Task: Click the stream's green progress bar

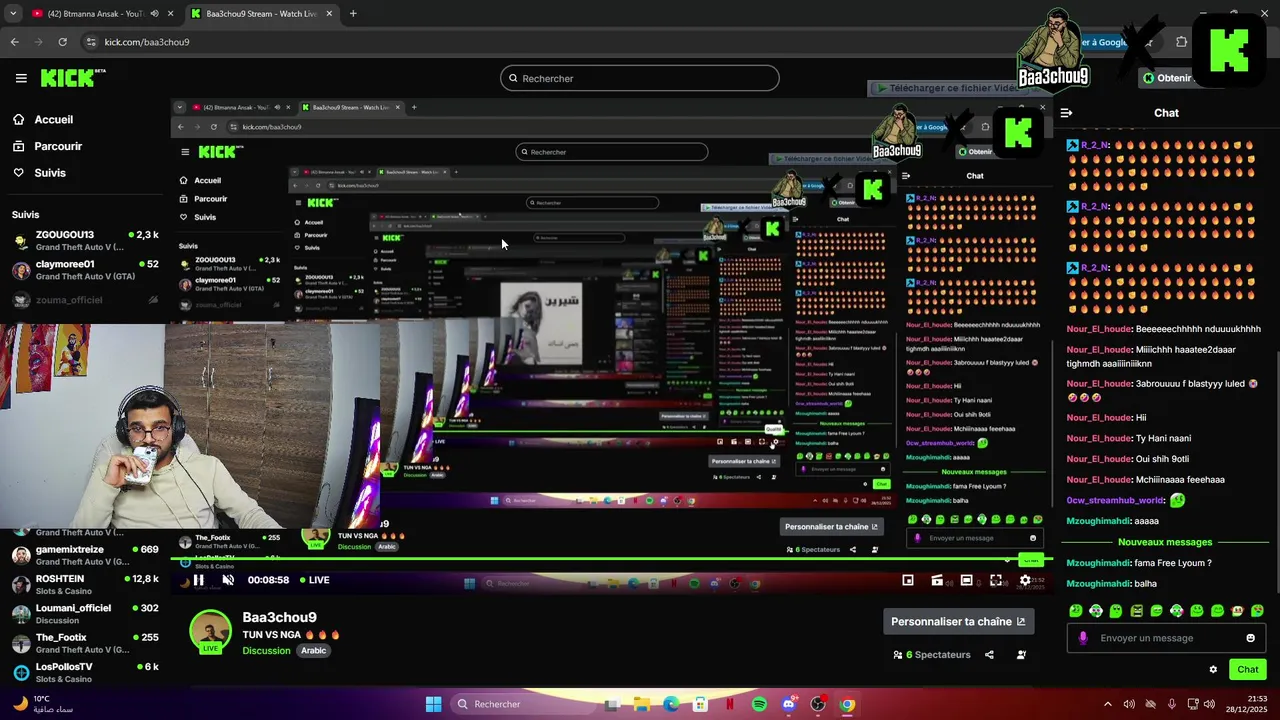Action: (x=610, y=560)
